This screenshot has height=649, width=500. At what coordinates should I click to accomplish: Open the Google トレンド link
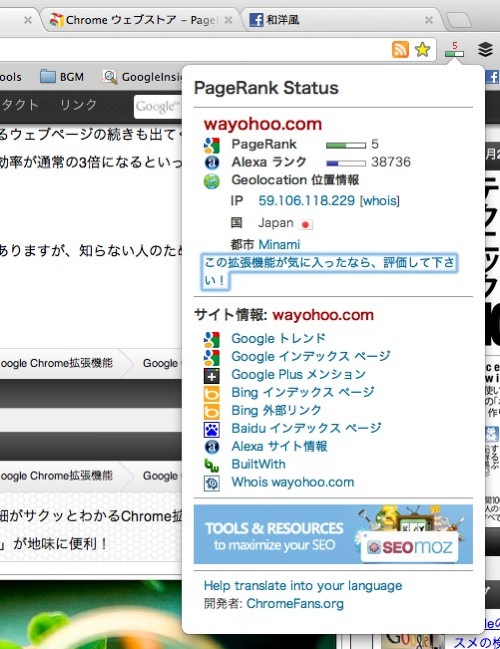279,339
